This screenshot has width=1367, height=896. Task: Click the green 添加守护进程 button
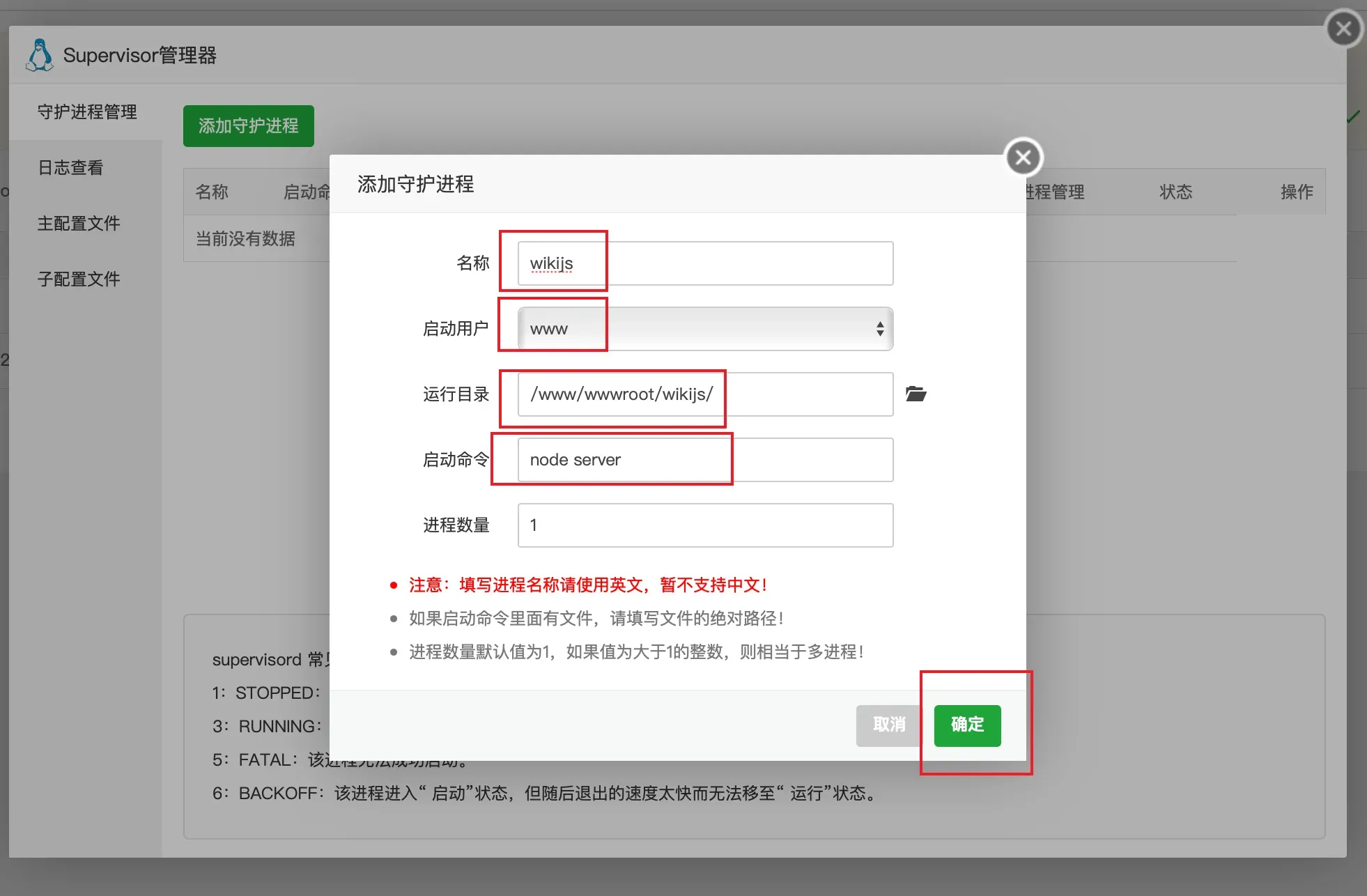[248, 126]
